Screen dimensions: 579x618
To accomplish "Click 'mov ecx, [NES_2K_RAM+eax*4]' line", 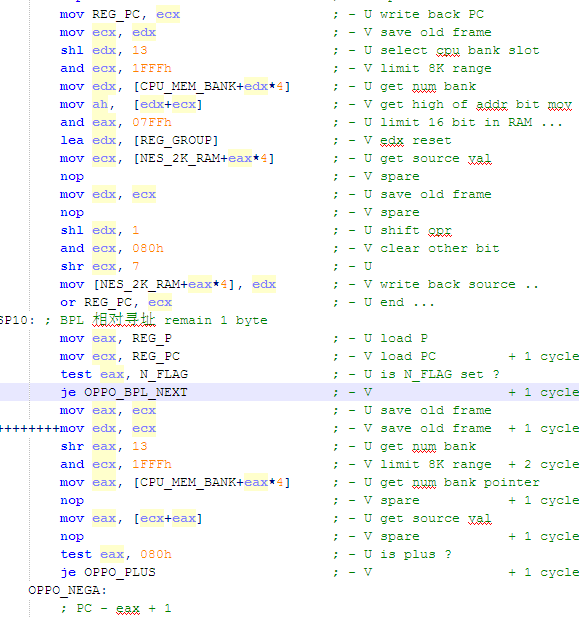I will (167, 158).
